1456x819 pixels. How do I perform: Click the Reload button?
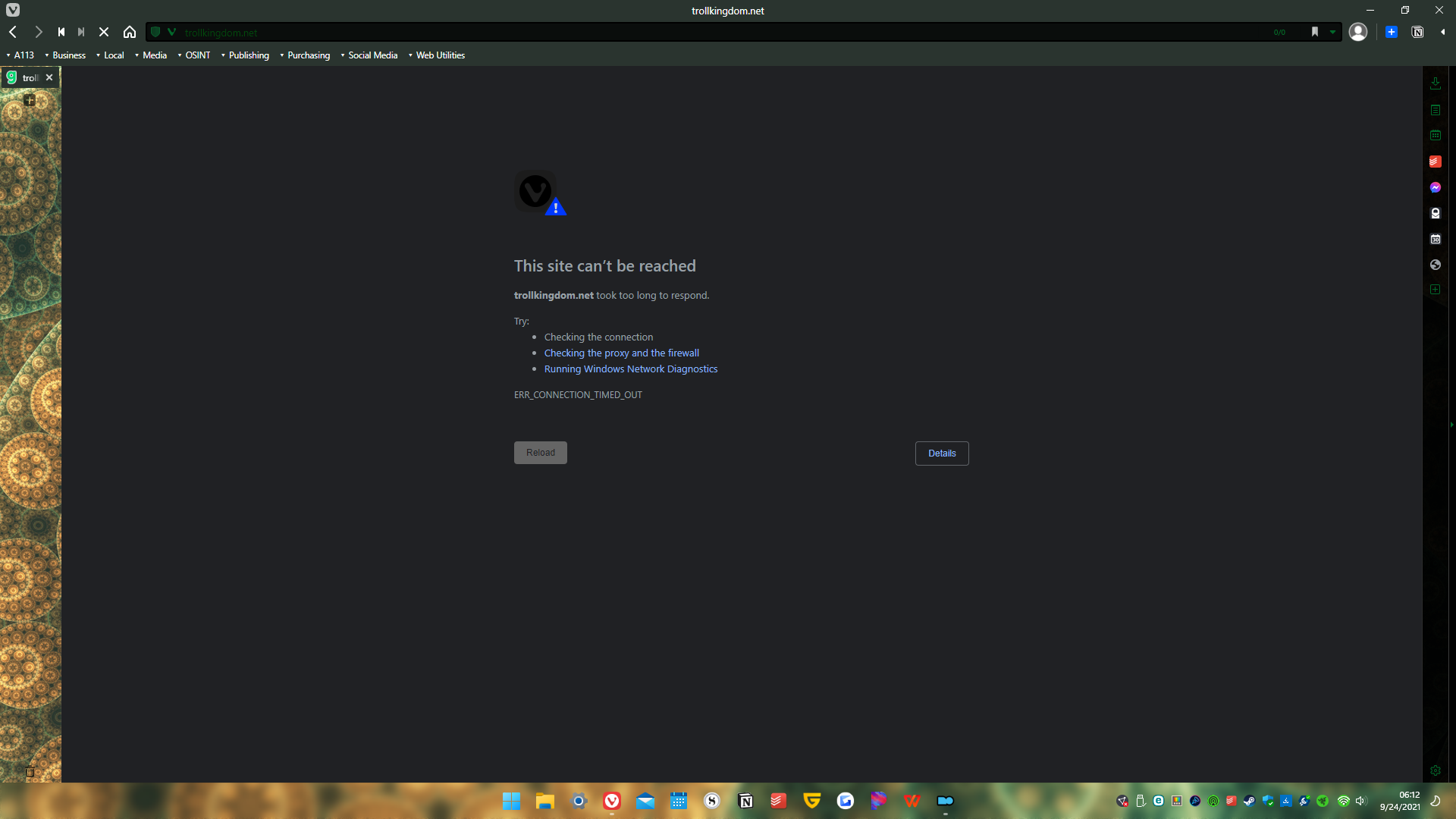click(x=541, y=453)
